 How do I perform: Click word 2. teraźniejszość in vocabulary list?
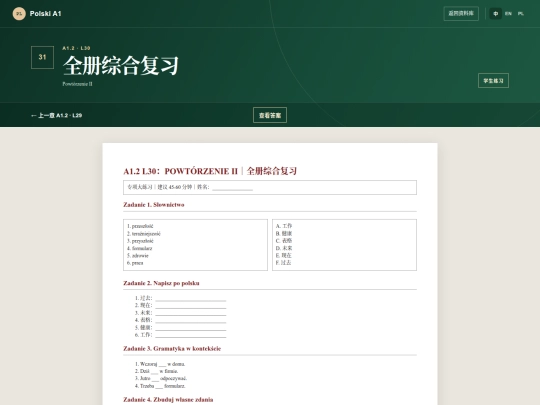(144, 234)
